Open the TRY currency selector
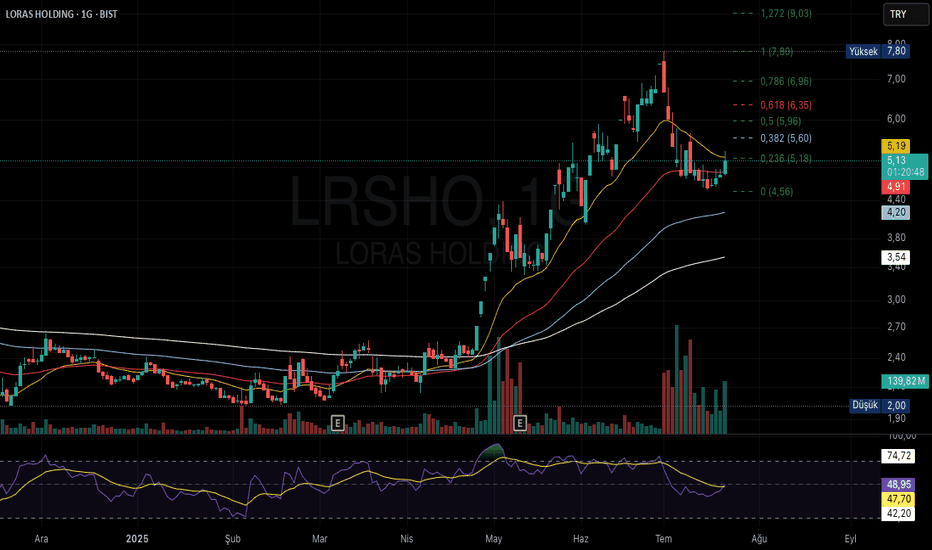 click(x=905, y=14)
